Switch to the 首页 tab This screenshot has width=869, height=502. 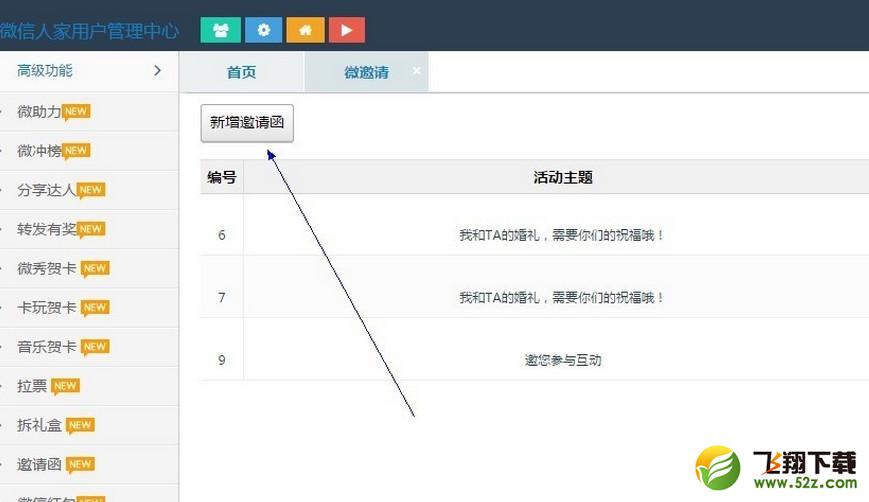tap(242, 72)
